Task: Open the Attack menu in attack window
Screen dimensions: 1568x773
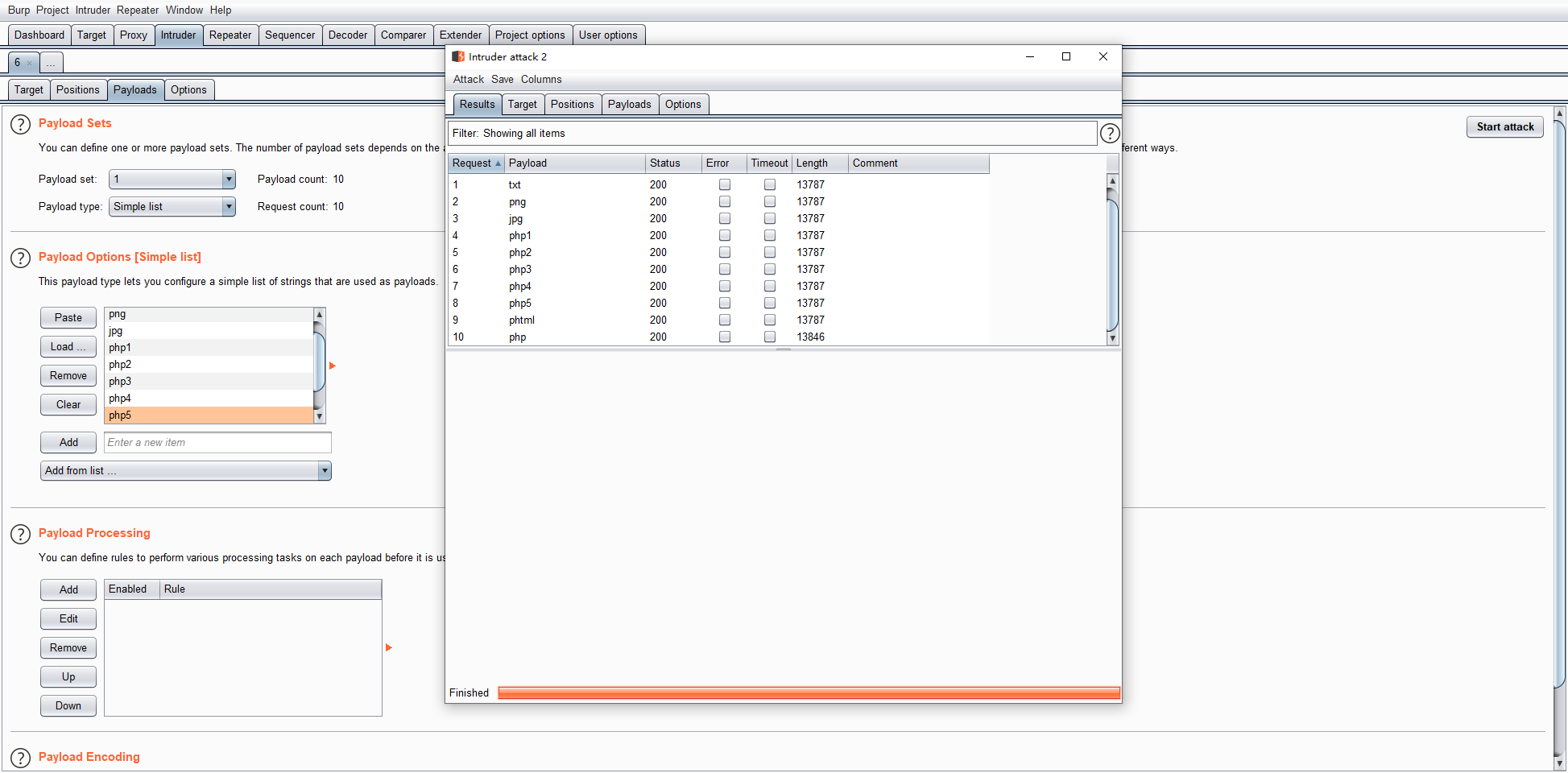Action: (x=469, y=80)
